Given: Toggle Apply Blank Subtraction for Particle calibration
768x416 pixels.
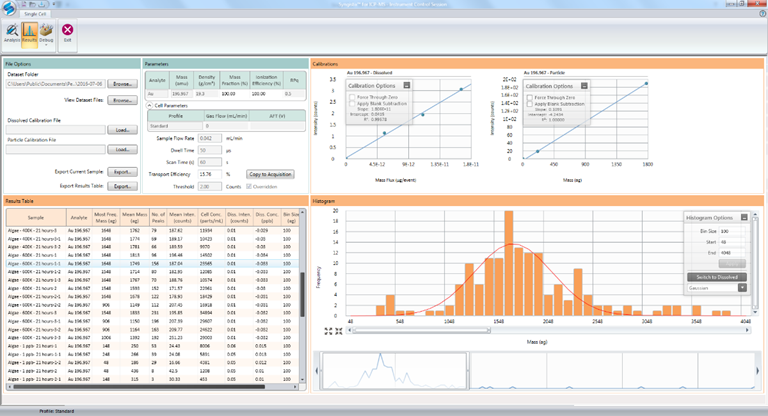Looking at the screenshot, I should [529, 104].
